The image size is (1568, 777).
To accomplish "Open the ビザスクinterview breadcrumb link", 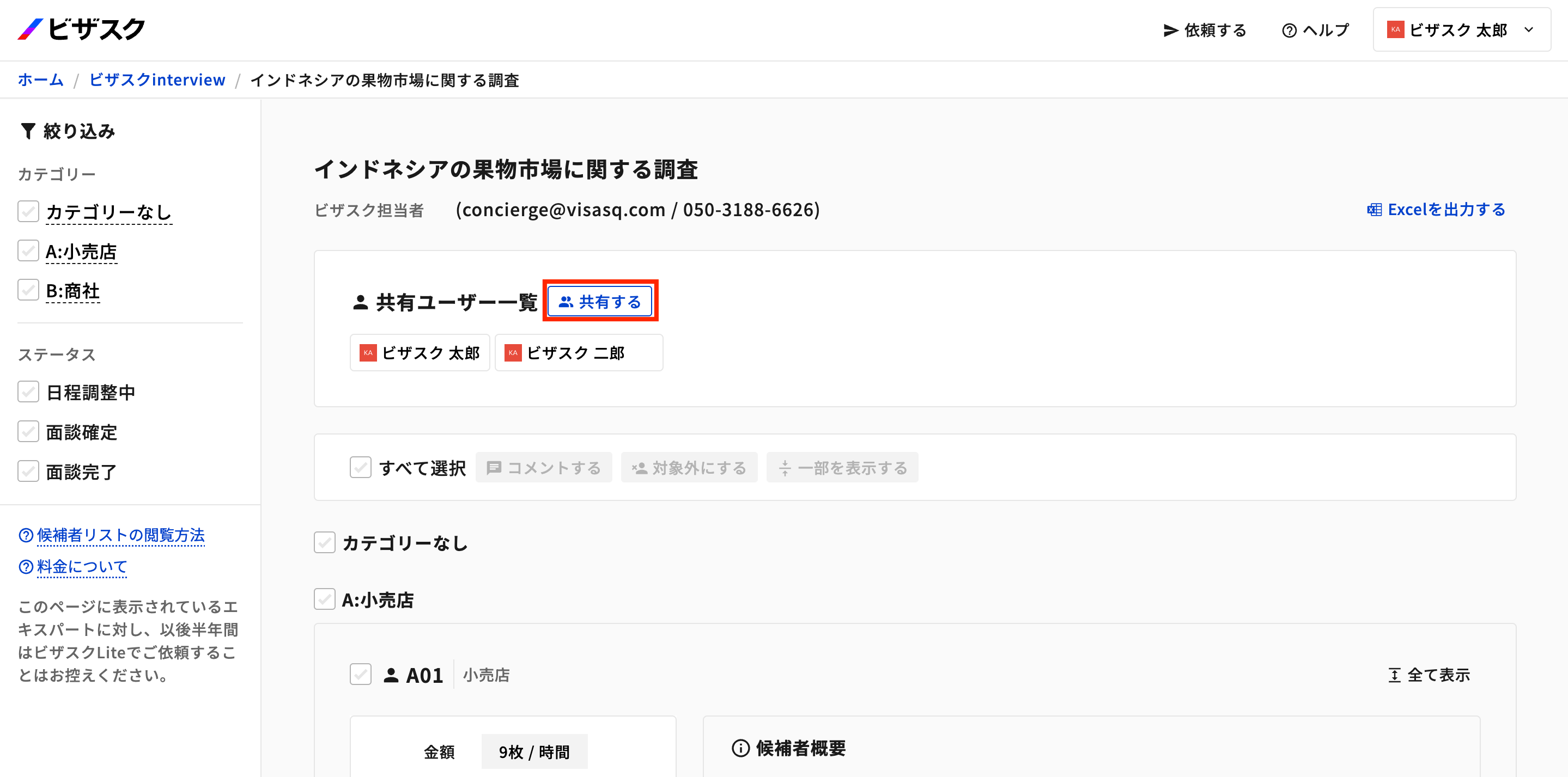I will click(157, 79).
